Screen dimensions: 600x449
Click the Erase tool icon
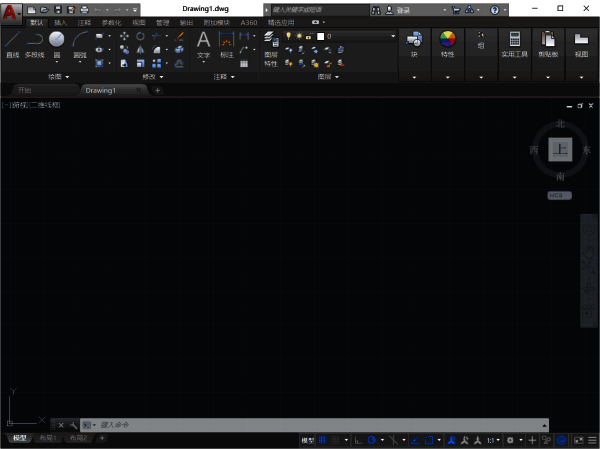tap(179, 36)
